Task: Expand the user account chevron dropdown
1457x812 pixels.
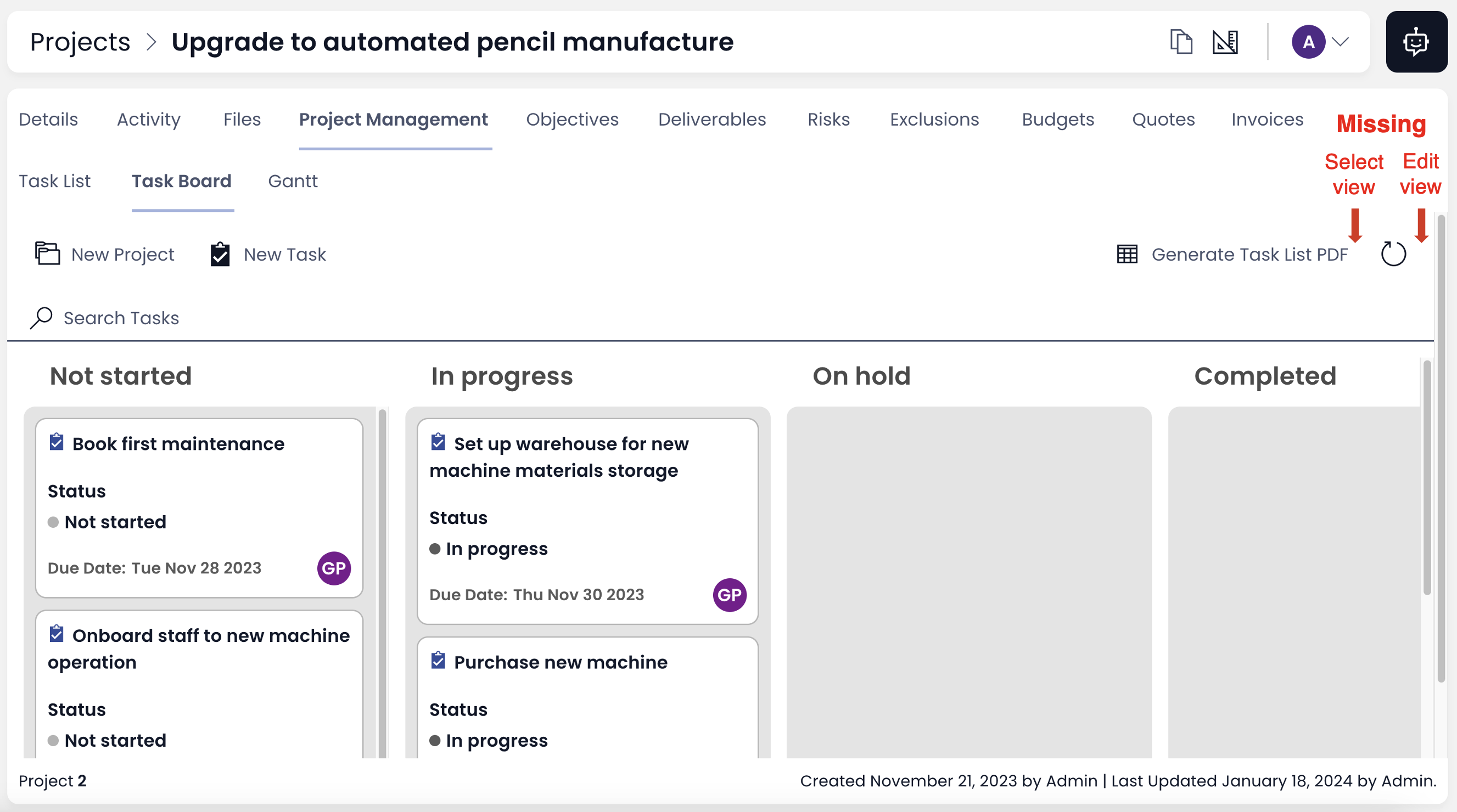Action: pos(1341,42)
